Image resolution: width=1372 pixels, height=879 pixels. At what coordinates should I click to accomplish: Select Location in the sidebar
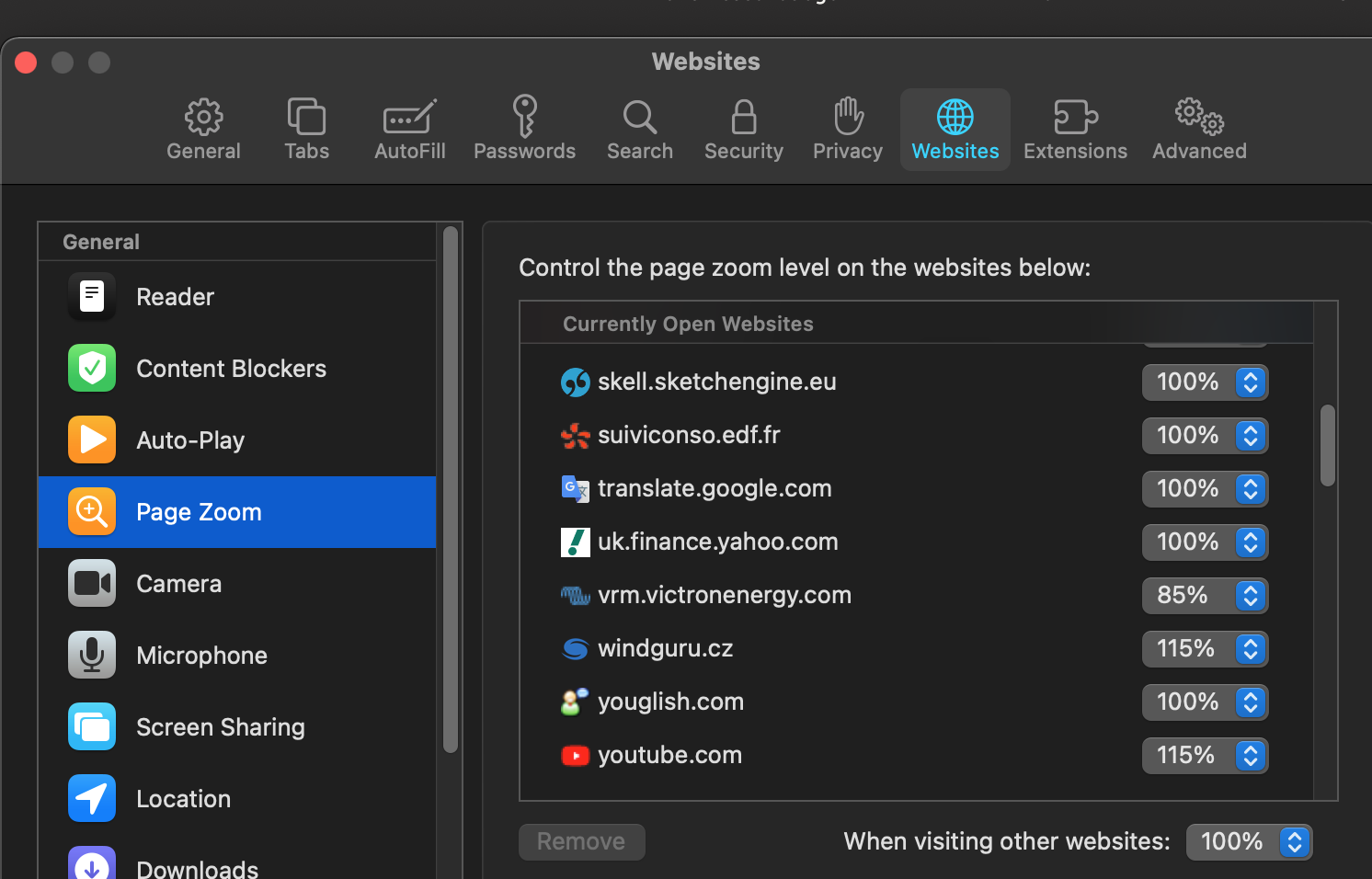click(x=237, y=798)
